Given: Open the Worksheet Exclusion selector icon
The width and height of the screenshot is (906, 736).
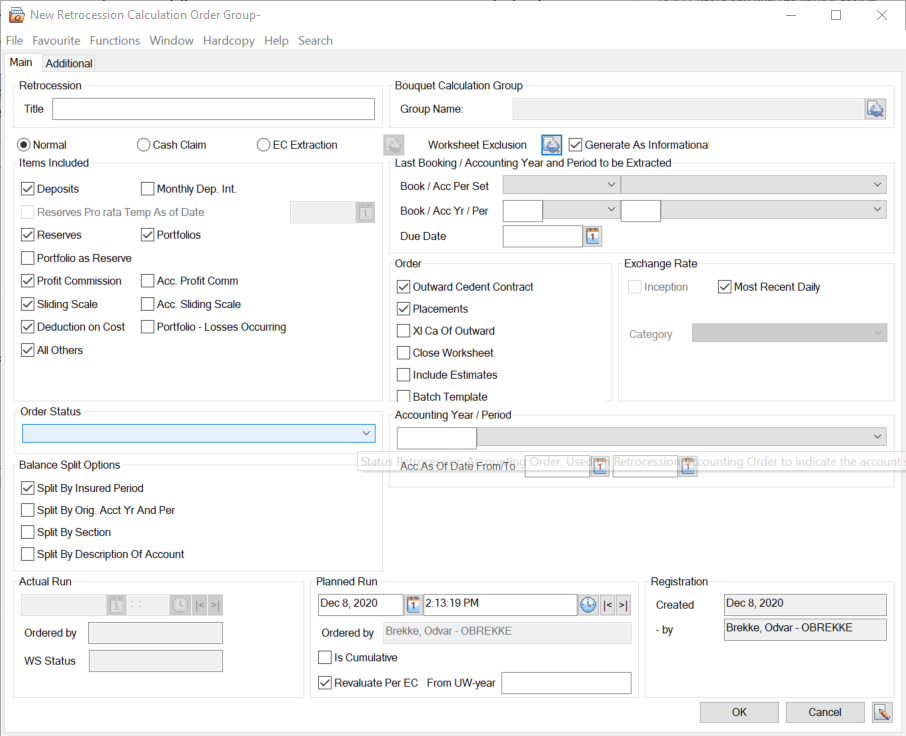Looking at the screenshot, I should pos(551,144).
